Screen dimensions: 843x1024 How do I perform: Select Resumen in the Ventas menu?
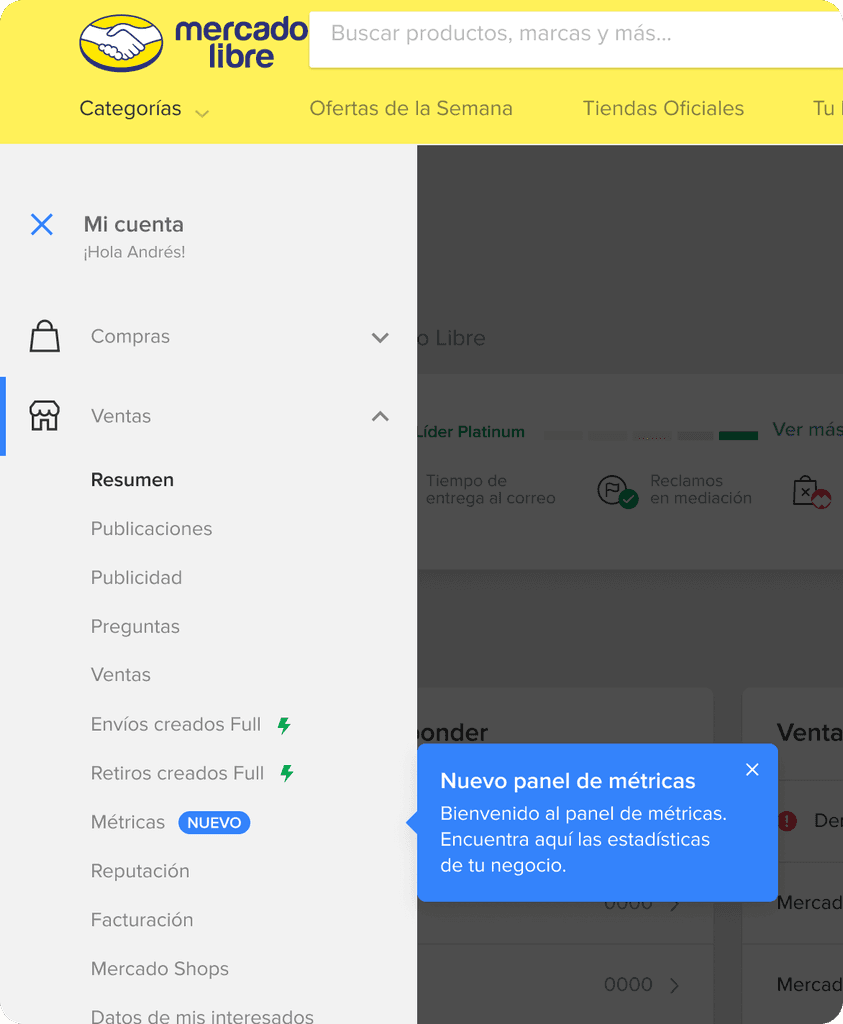132,480
